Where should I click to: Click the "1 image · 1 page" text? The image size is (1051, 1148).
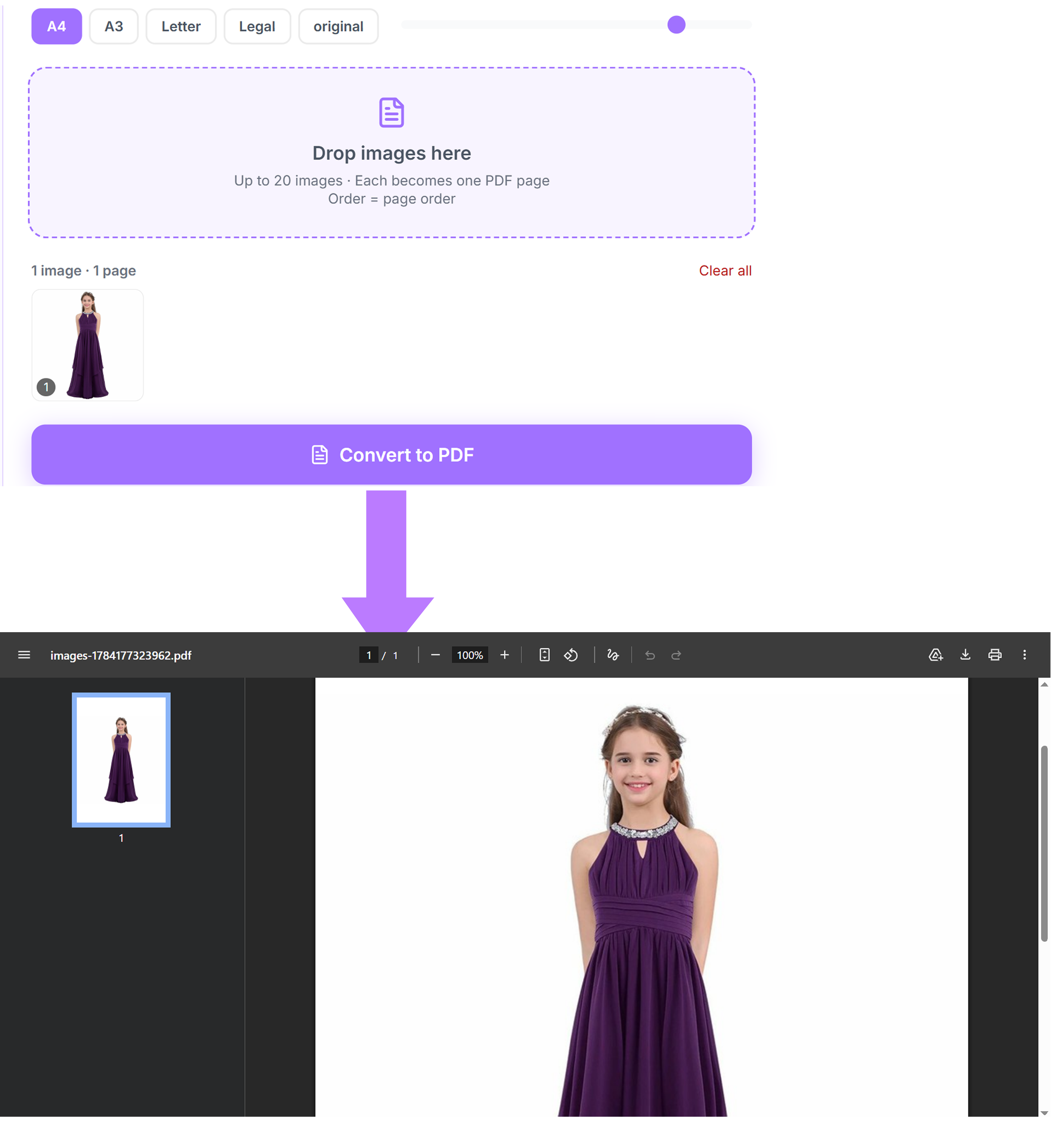[84, 271]
